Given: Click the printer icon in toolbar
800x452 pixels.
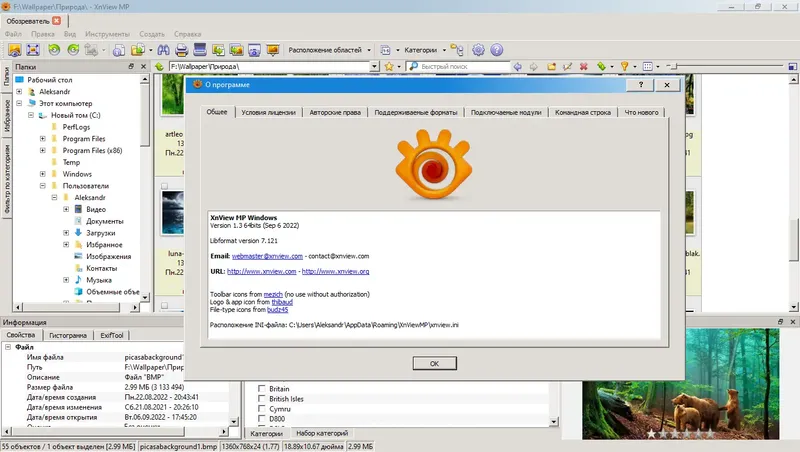Looking at the screenshot, I should [x=182, y=50].
